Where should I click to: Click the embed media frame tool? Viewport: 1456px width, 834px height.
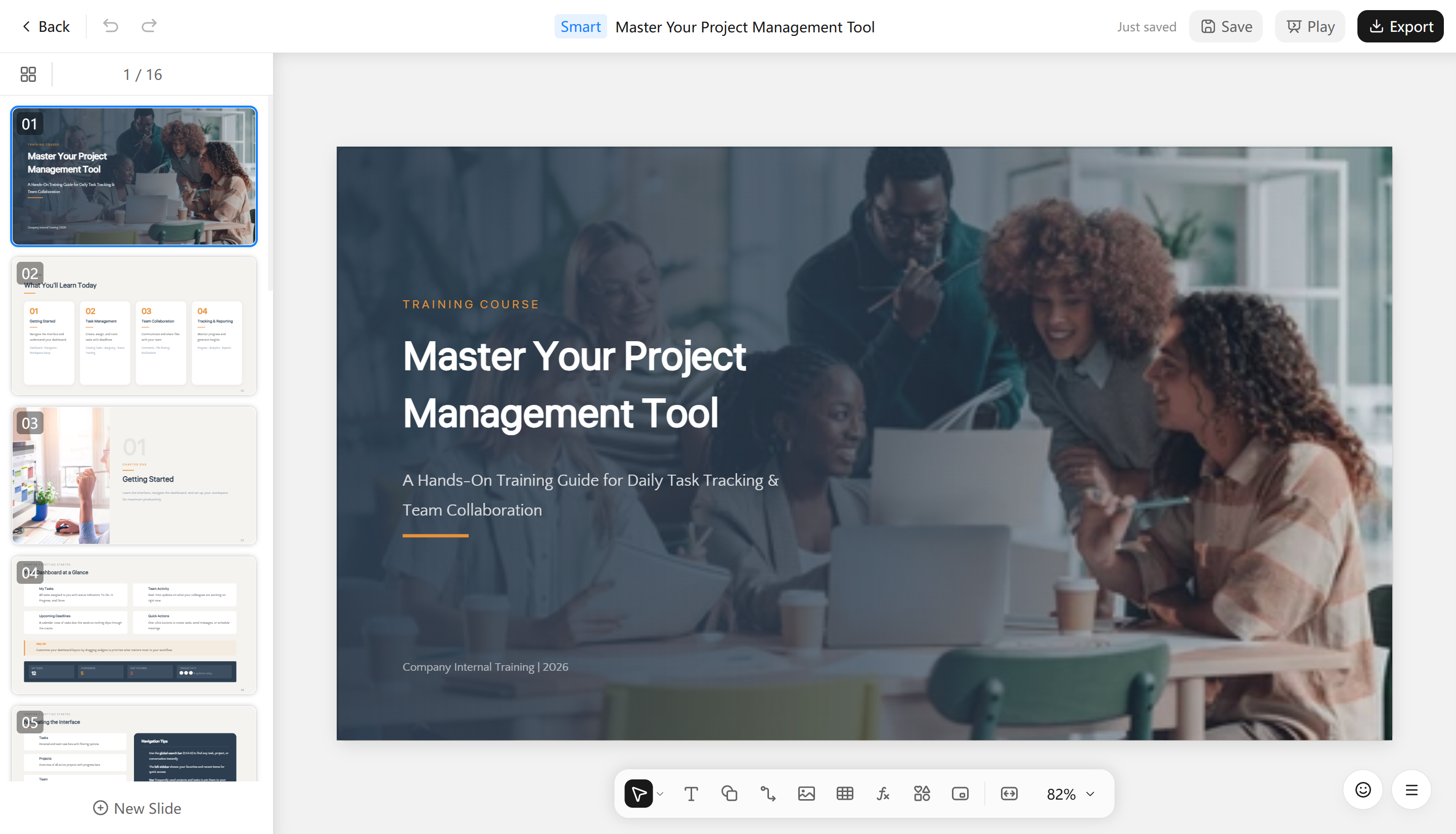(x=960, y=794)
